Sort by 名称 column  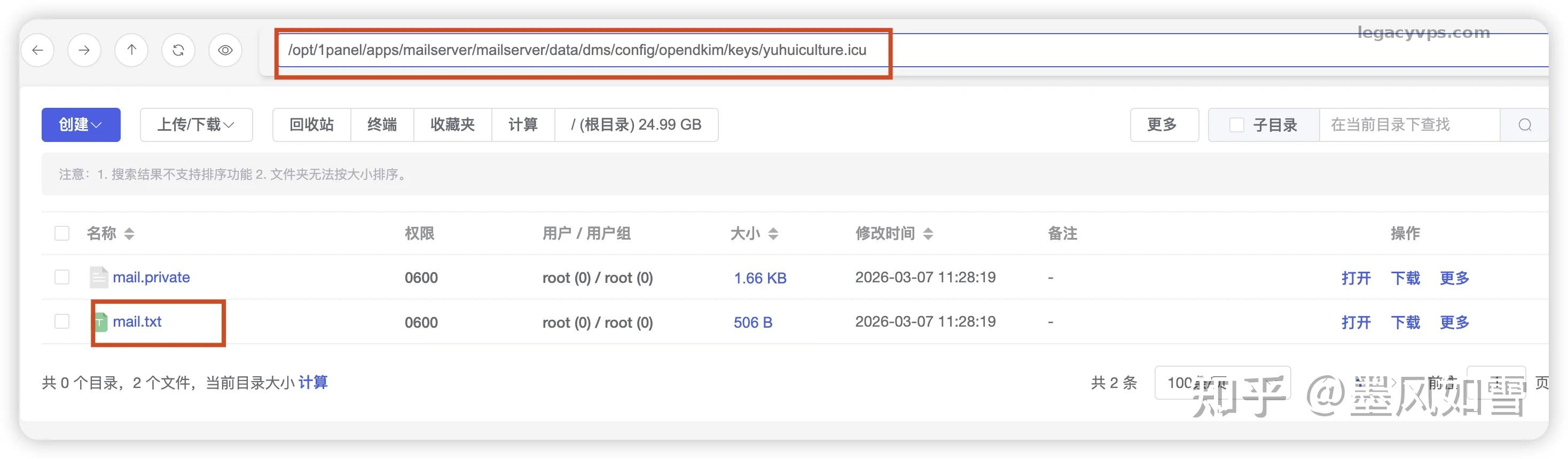click(x=110, y=233)
